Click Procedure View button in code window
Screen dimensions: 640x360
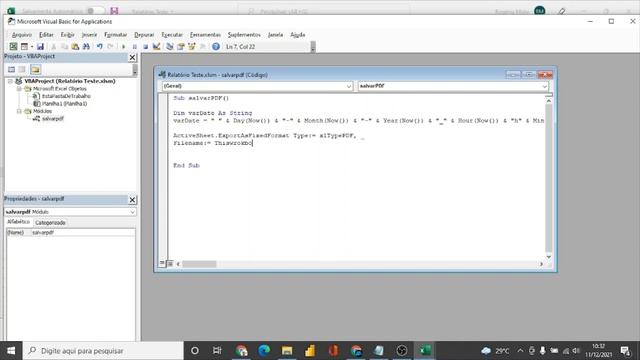162,264
